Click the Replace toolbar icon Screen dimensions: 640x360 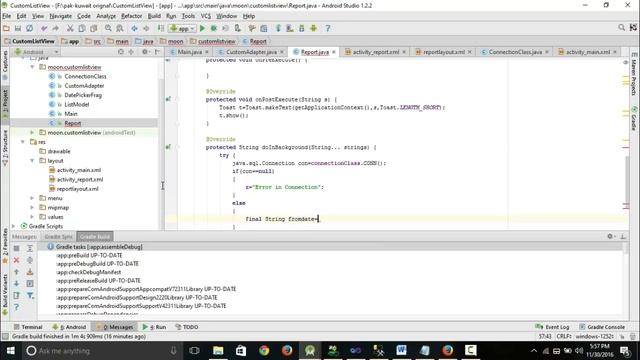120,28
